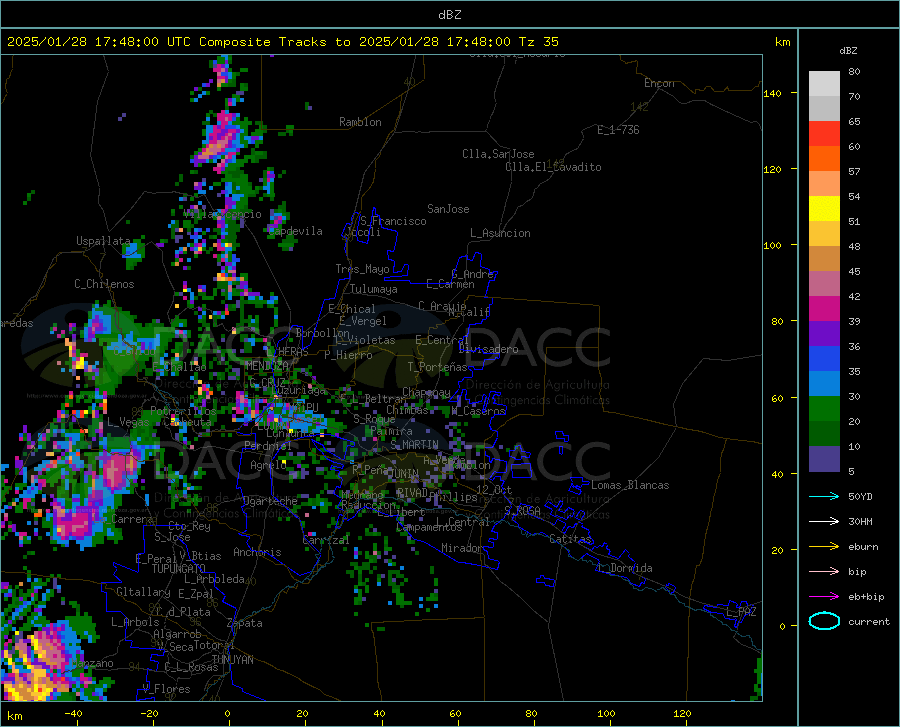900x727 pixels.
Task: Click the '50YD' legend label
Action: click(860, 496)
